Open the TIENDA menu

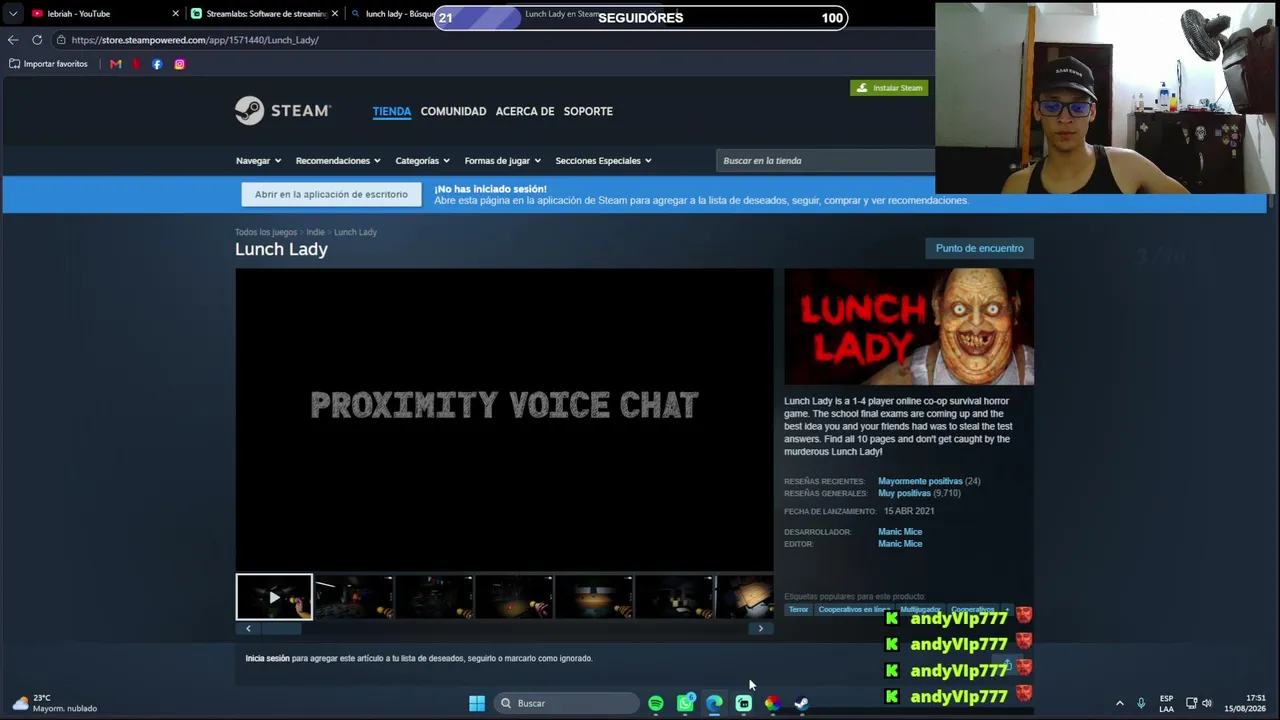392,111
